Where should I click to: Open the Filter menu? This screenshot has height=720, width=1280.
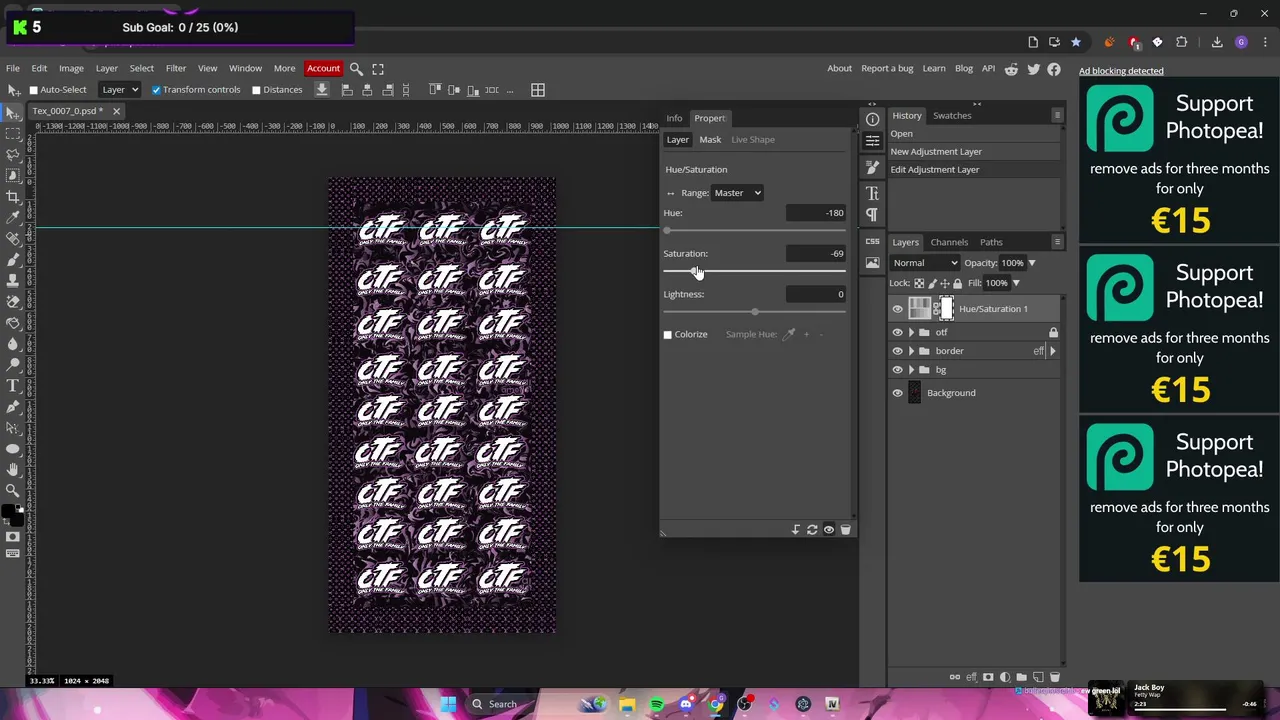tap(176, 69)
